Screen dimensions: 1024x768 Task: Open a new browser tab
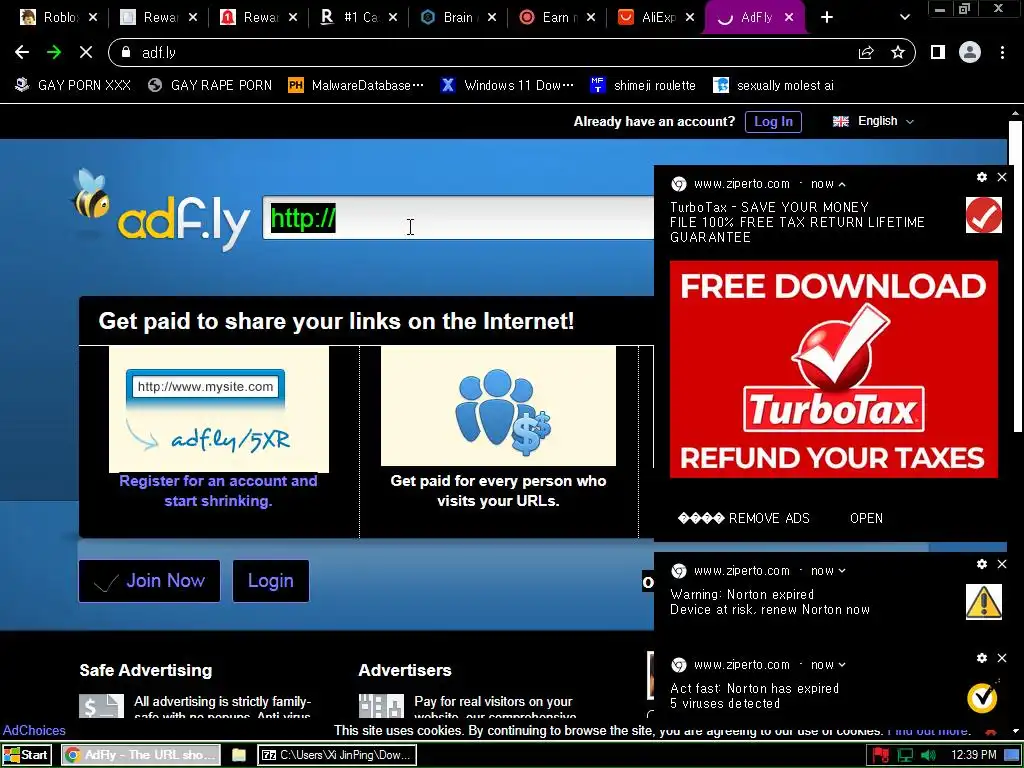[827, 18]
